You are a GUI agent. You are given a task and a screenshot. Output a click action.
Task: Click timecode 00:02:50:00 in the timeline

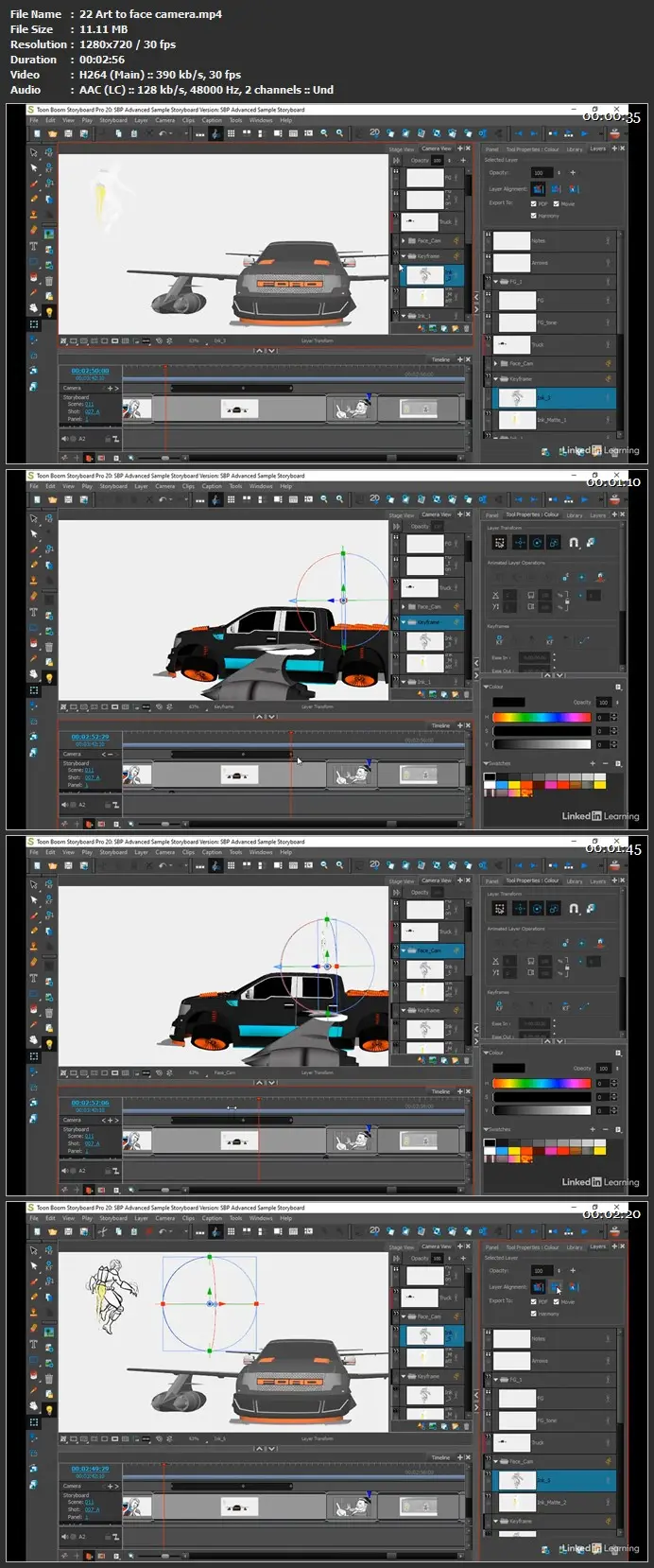click(x=91, y=371)
